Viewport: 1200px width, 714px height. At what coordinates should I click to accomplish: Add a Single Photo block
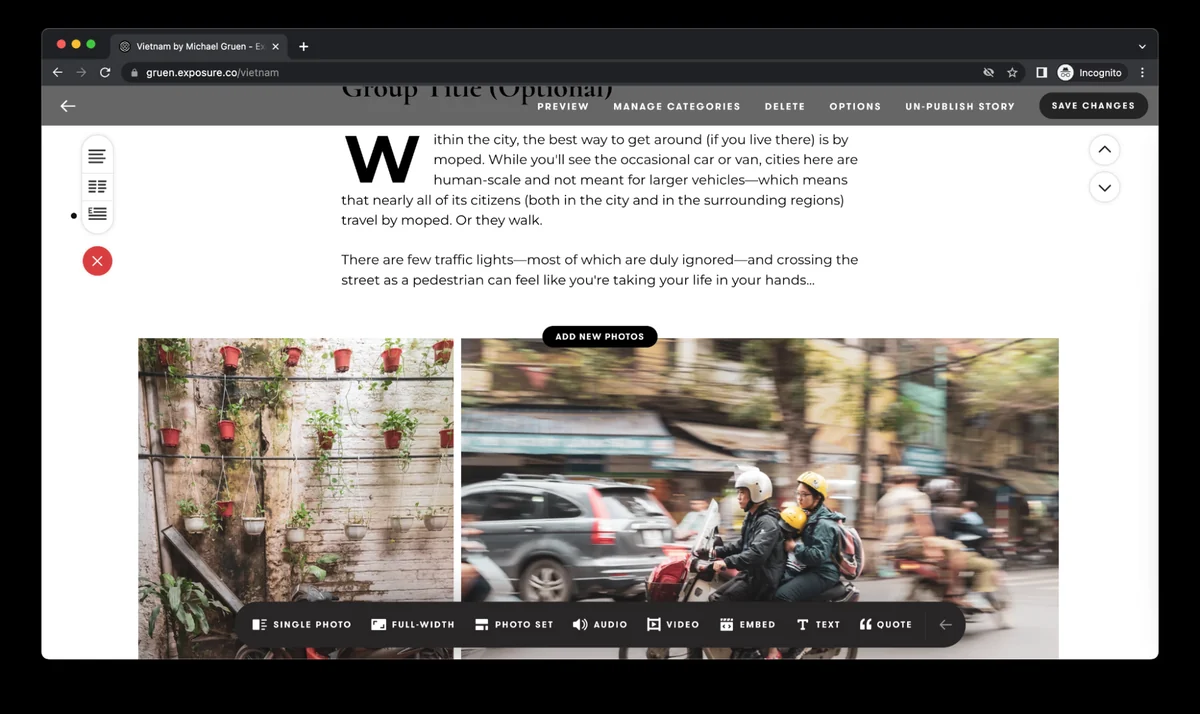click(x=301, y=624)
